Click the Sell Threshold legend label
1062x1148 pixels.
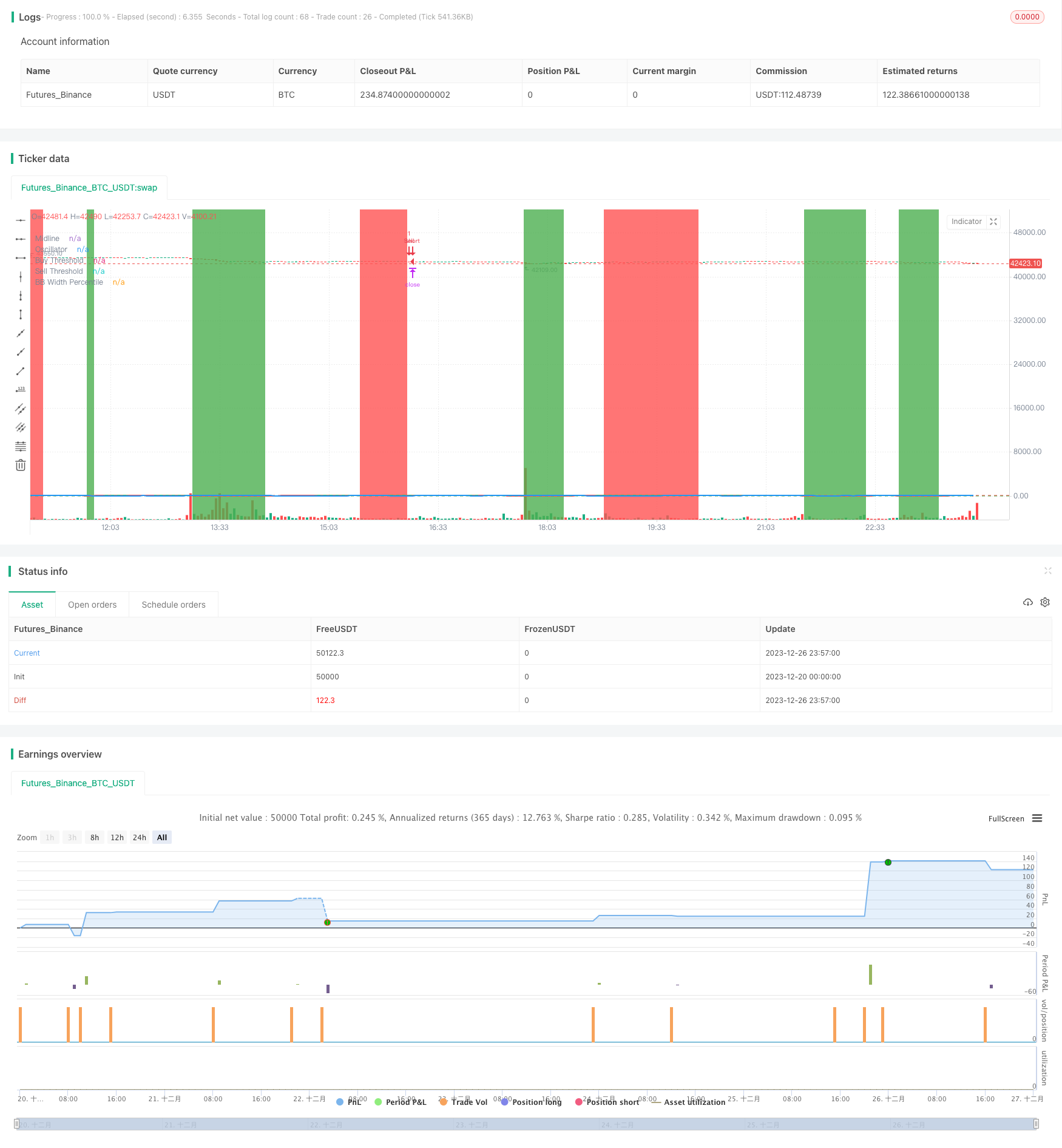(59, 271)
